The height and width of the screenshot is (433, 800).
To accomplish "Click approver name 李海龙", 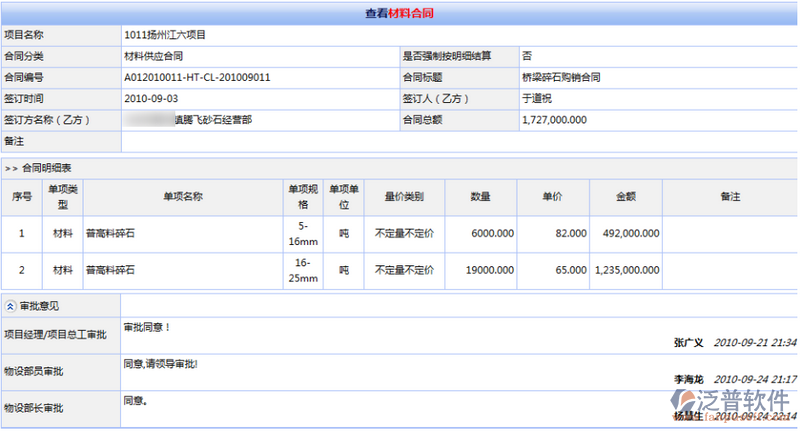I will point(690,380).
